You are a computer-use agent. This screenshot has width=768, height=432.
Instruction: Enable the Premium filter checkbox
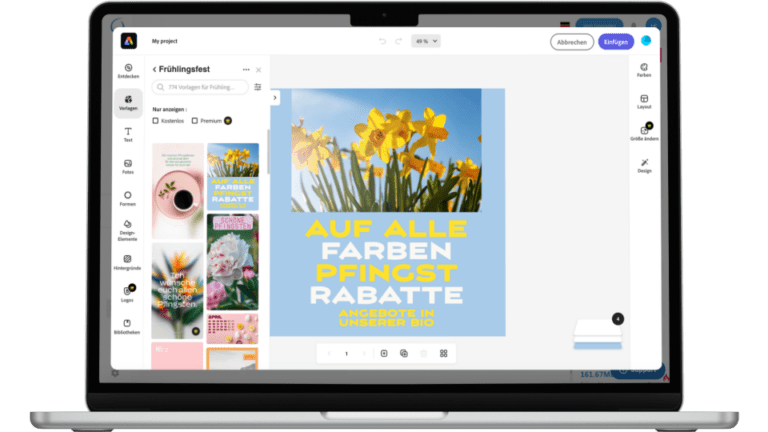[194, 120]
